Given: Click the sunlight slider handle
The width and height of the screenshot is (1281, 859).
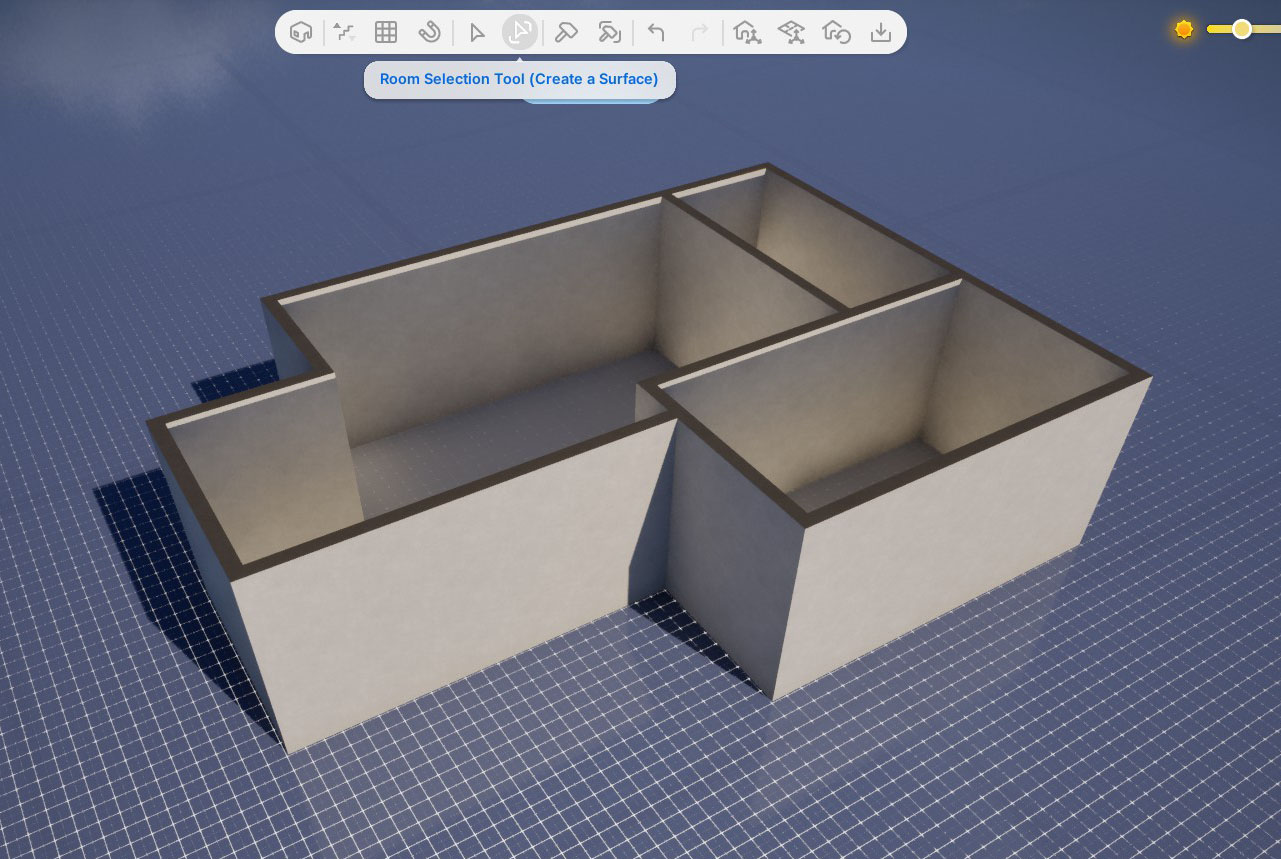Looking at the screenshot, I should pos(1241,29).
